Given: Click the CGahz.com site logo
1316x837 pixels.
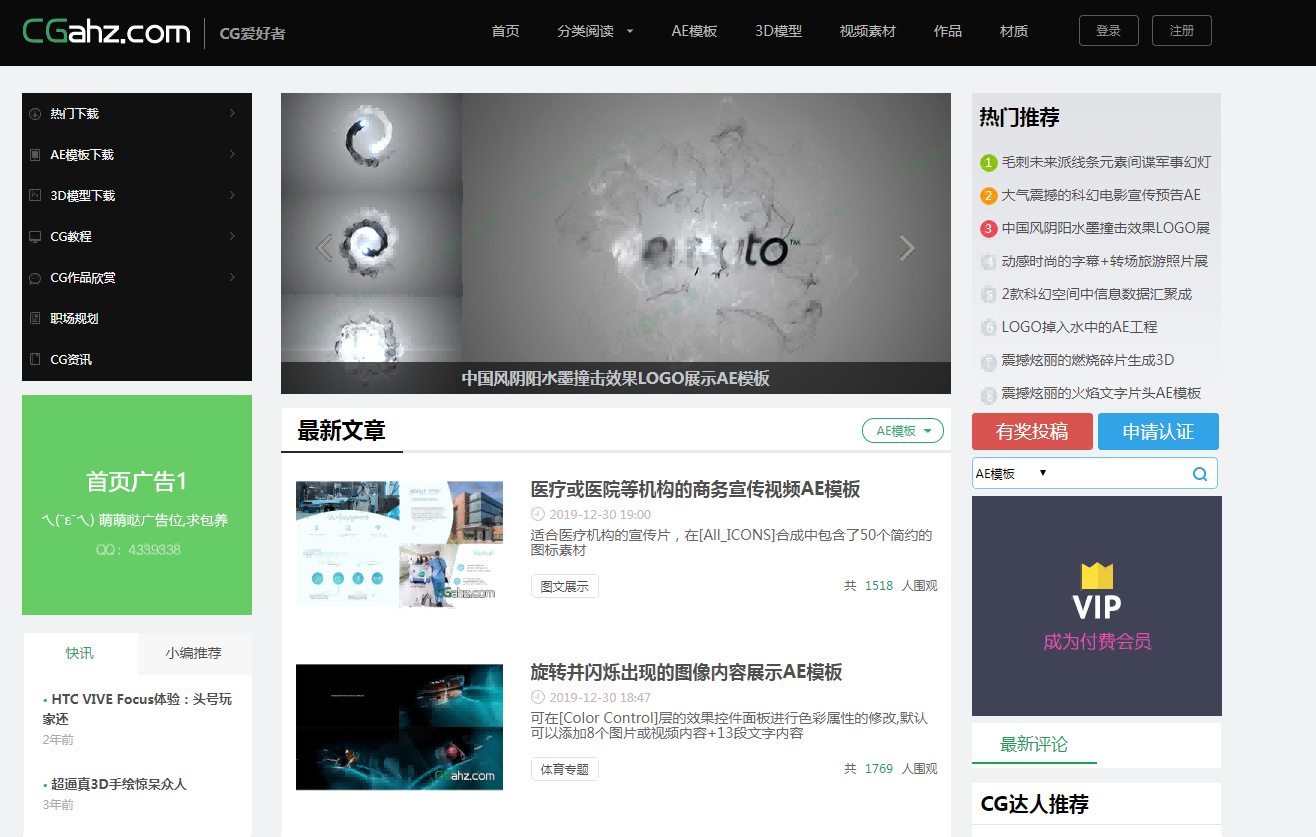Looking at the screenshot, I should (105, 31).
